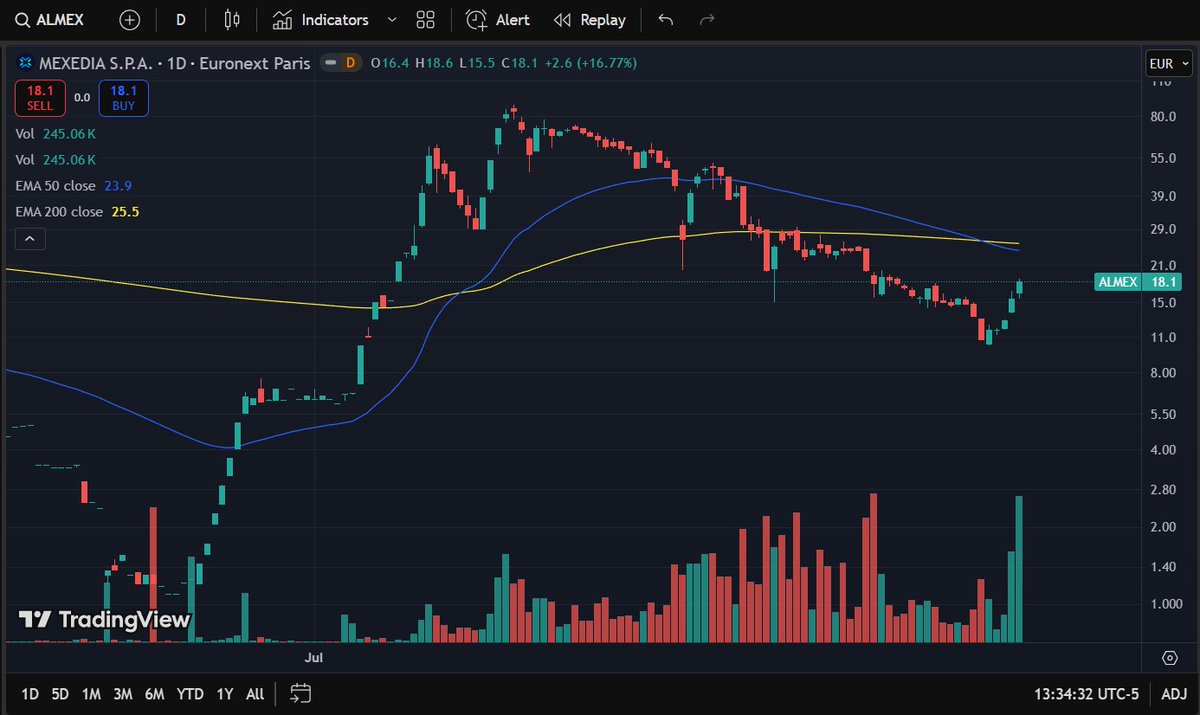This screenshot has height=715, width=1200.
Task: Click the TradingView logo
Action: [104, 619]
